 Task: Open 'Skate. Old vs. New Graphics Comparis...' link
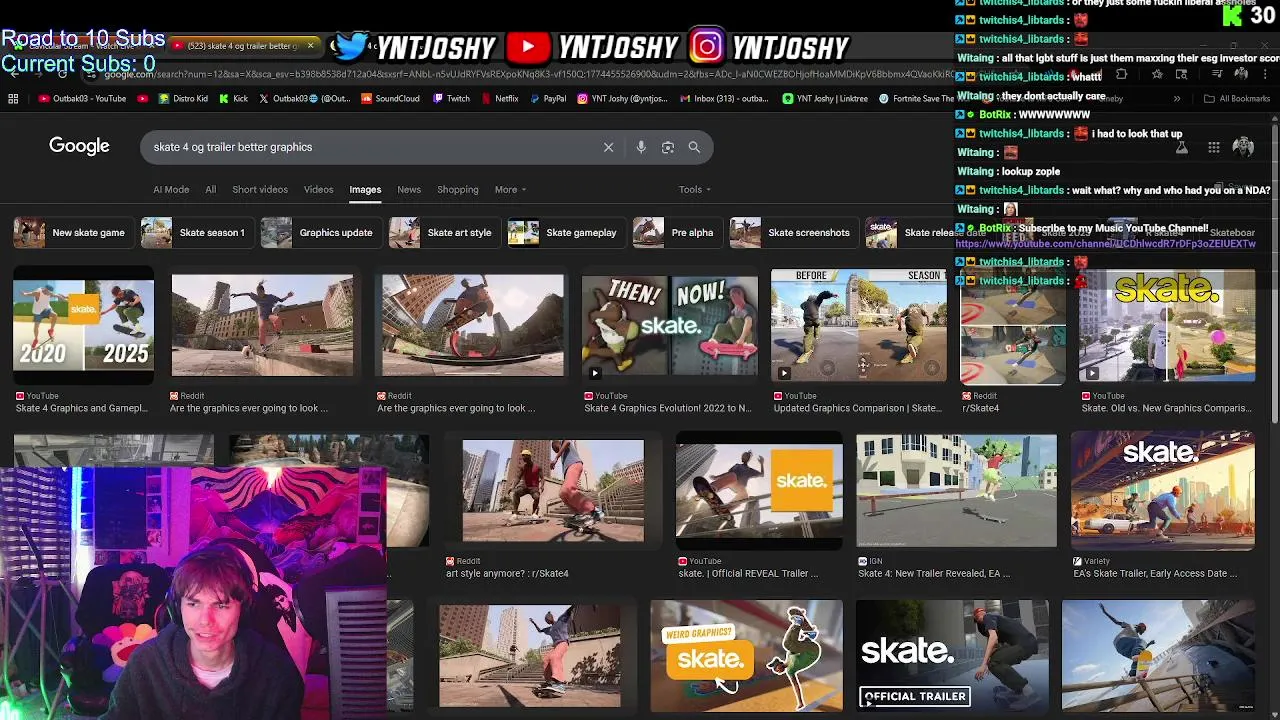[x=1166, y=408]
